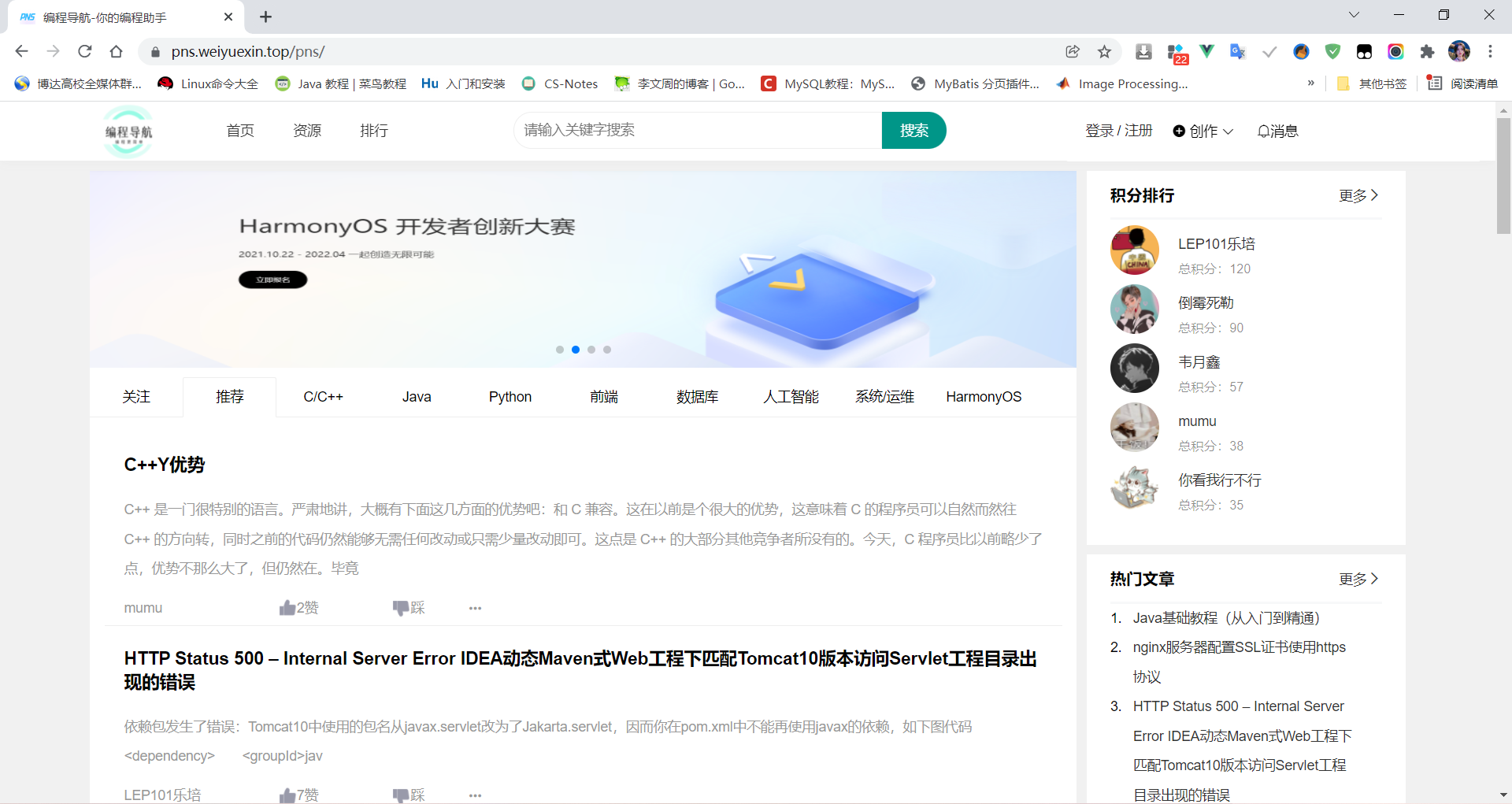1512x804 pixels.
Task: Click the share page icon in address bar
Action: coord(1073,51)
